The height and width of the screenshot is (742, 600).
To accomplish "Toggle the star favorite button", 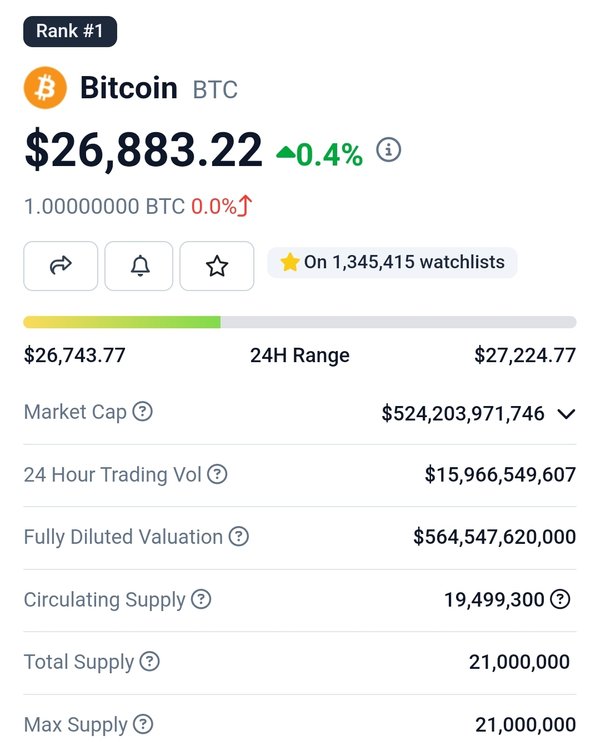I will 217,266.
